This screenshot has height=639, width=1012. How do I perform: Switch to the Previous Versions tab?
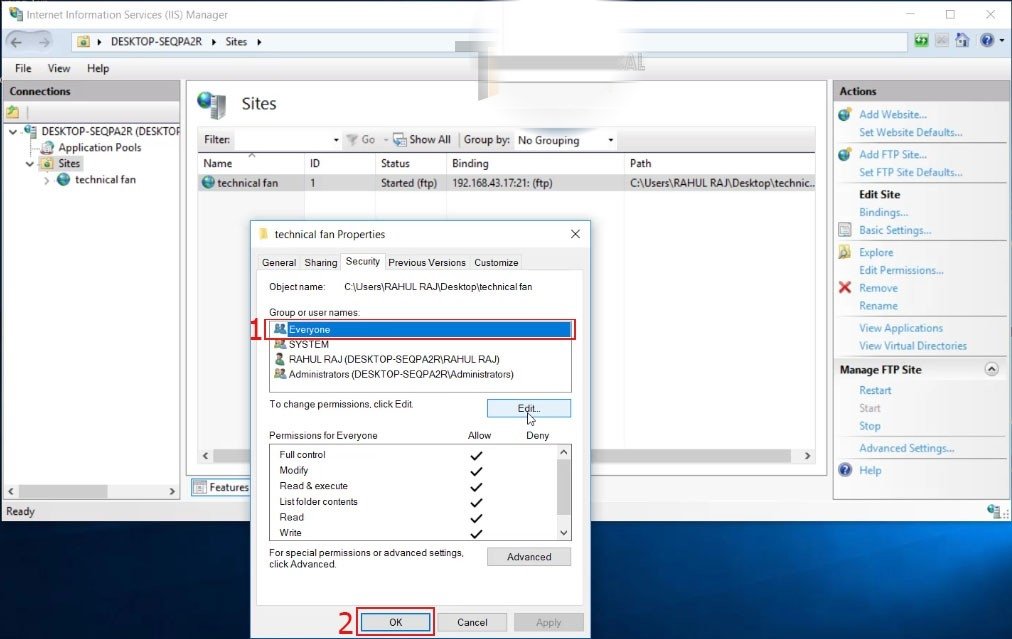[x=427, y=263]
